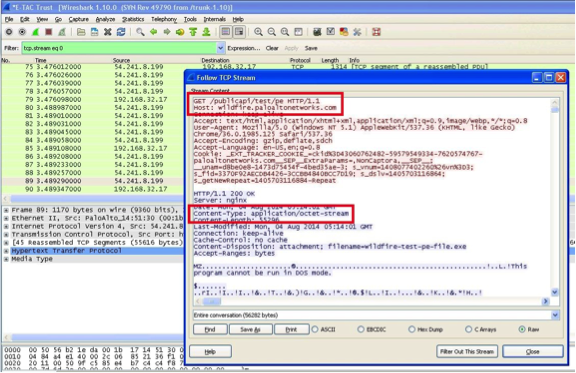The image size is (576, 373).
Task: Open Entire conversation direction dropdown
Action: [x=555, y=315]
